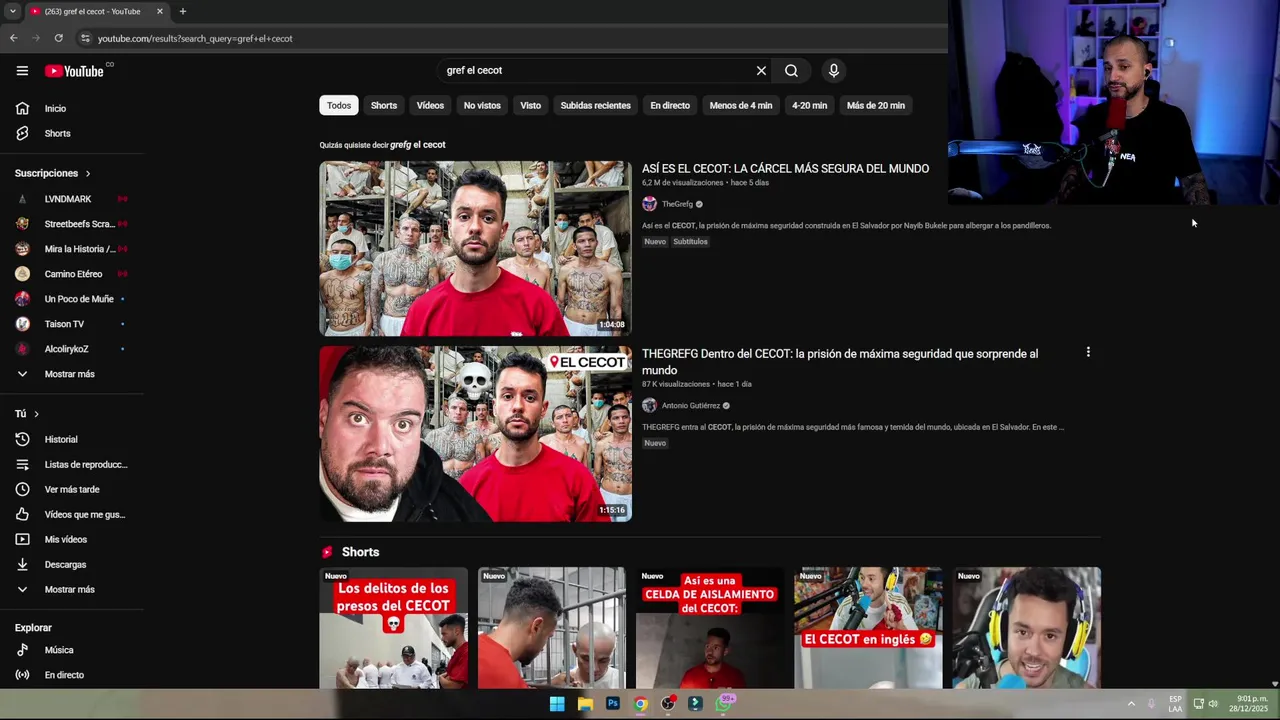Open Windows Start menu
Image resolution: width=1280 pixels, height=720 pixels.
click(x=557, y=704)
